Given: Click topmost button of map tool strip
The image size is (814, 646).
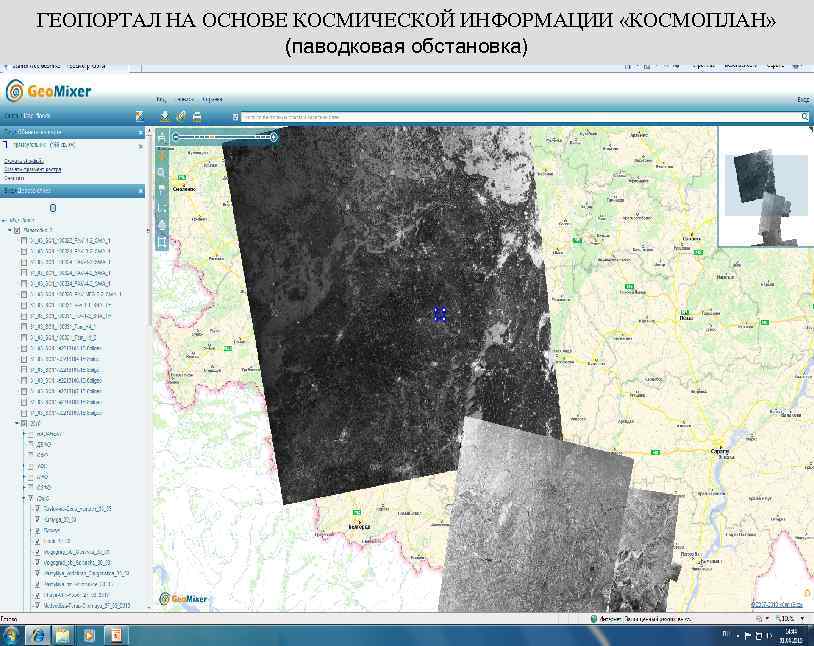Looking at the screenshot, I should [162, 138].
